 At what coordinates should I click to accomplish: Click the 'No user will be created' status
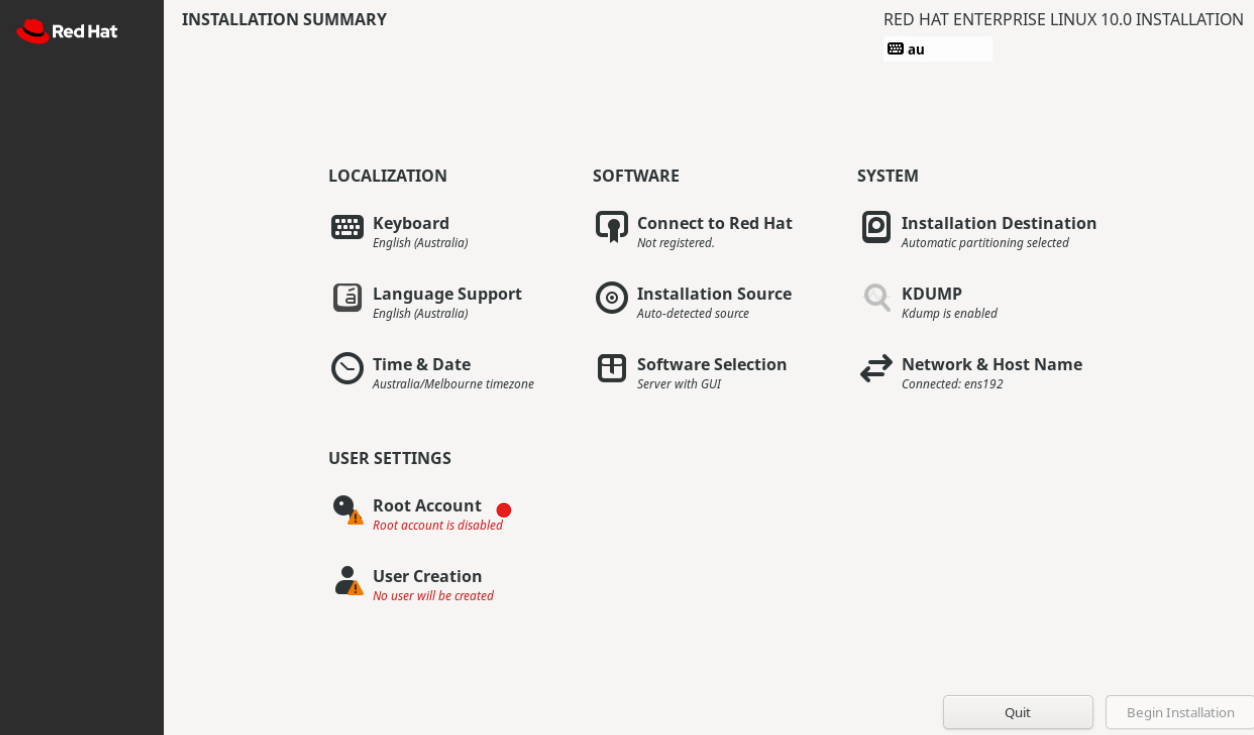(433, 596)
